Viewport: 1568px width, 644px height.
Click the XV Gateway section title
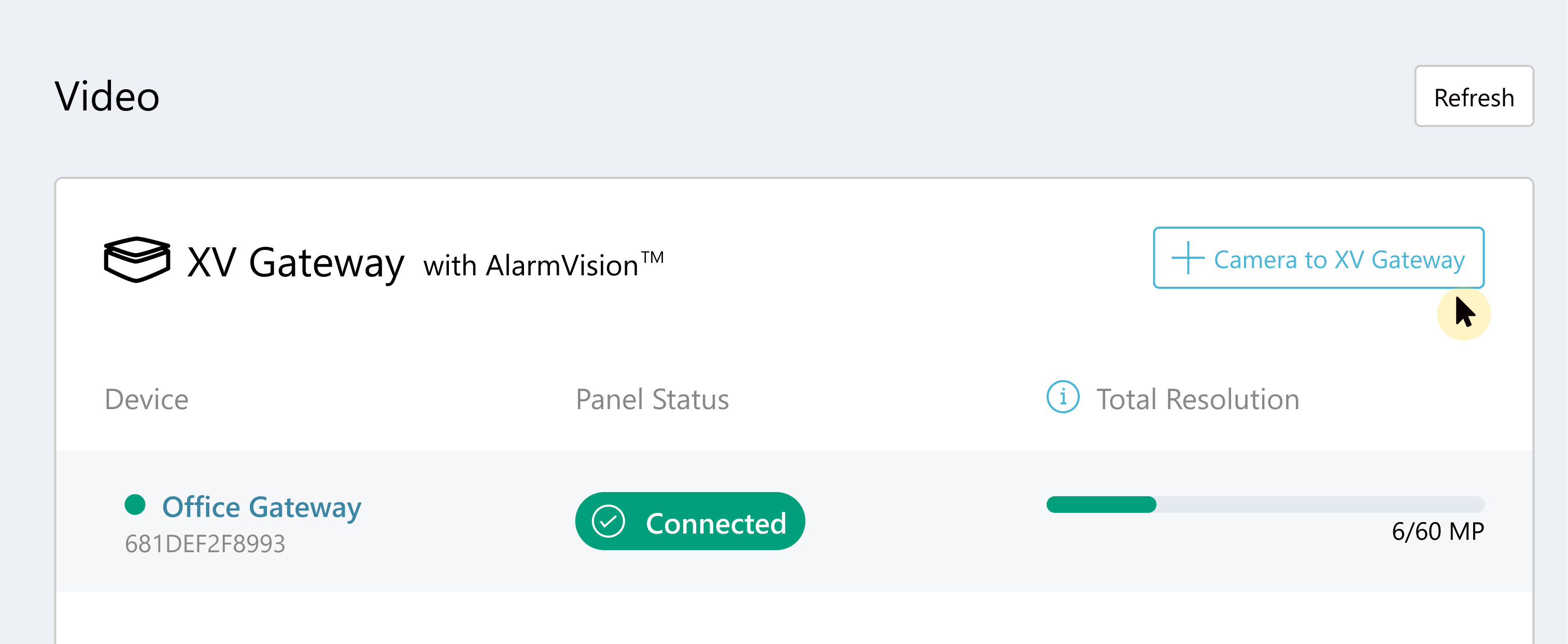pos(296,263)
